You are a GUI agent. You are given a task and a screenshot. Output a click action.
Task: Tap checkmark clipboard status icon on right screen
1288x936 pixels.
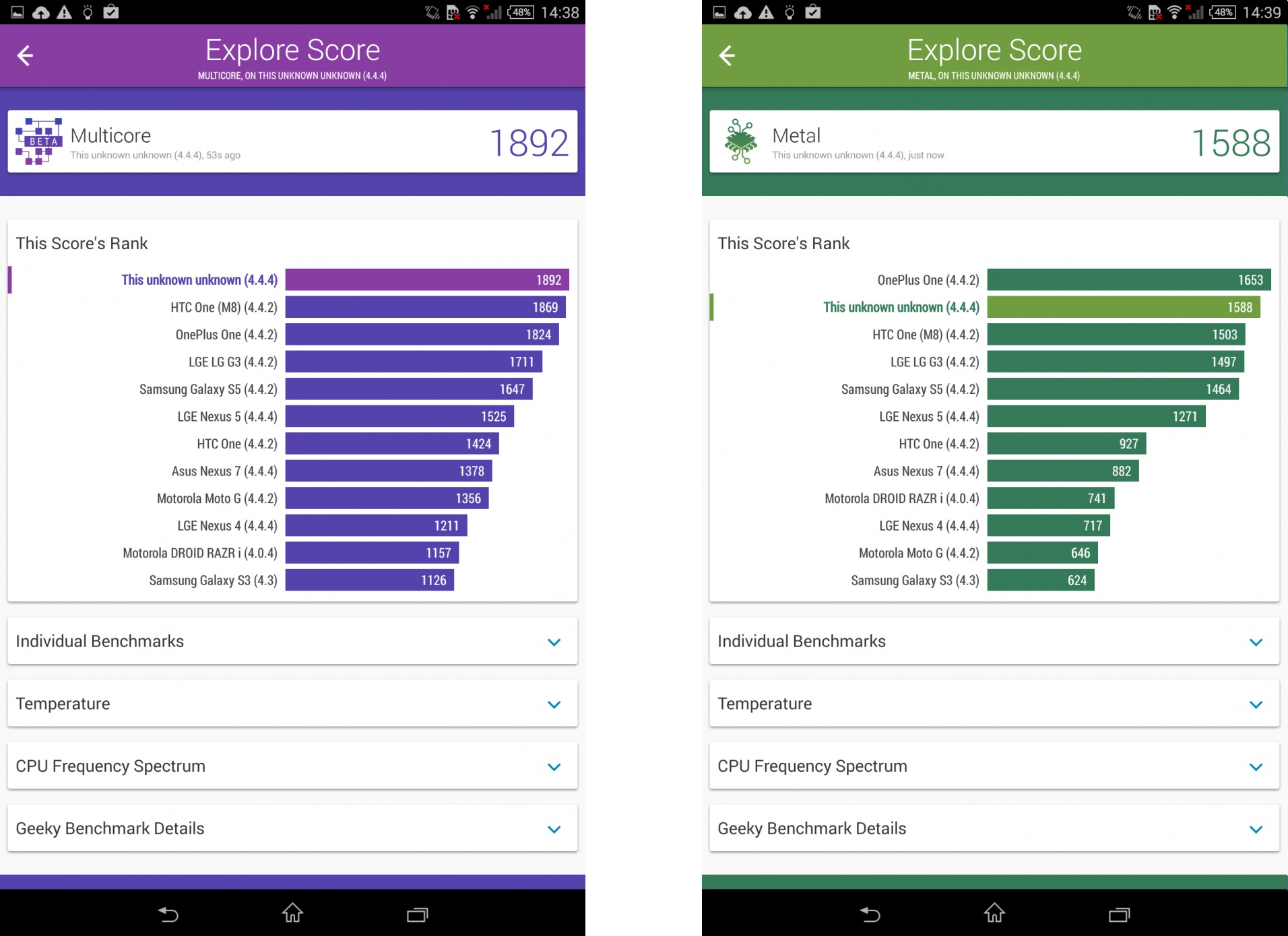pos(813,12)
